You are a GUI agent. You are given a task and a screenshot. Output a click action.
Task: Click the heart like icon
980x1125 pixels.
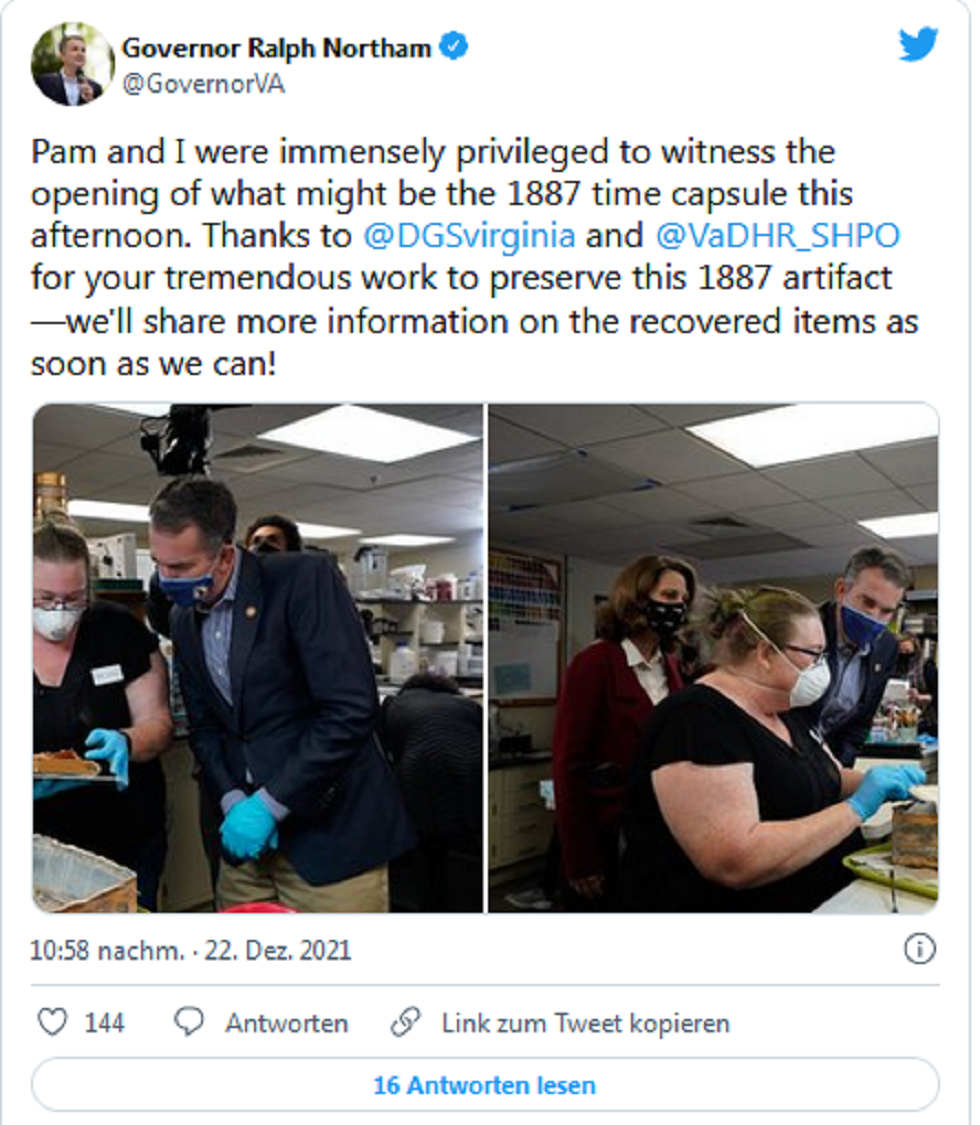coord(52,1022)
